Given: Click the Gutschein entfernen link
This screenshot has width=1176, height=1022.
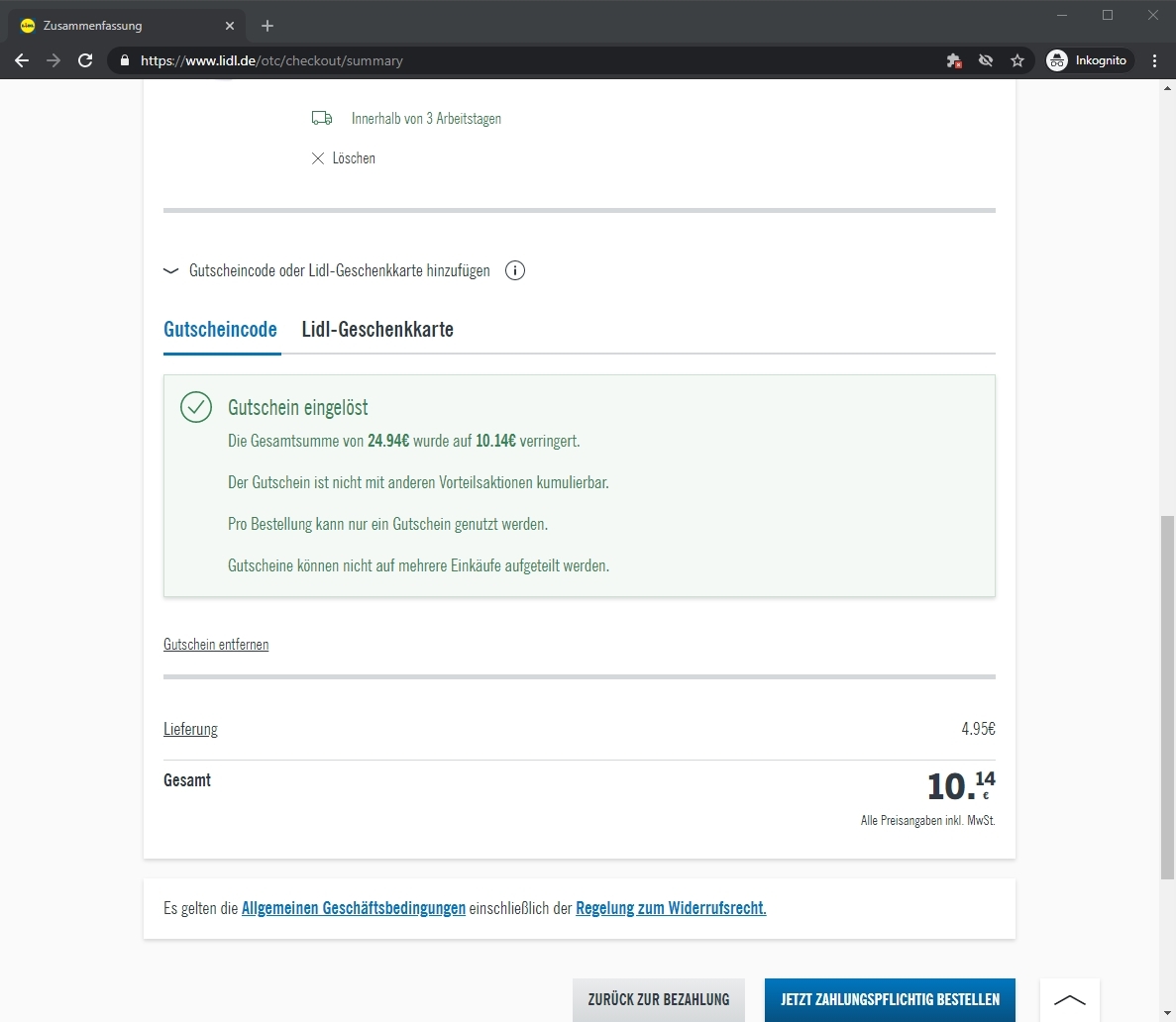Looking at the screenshot, I should pyautogui.click(x=216, y=645).
